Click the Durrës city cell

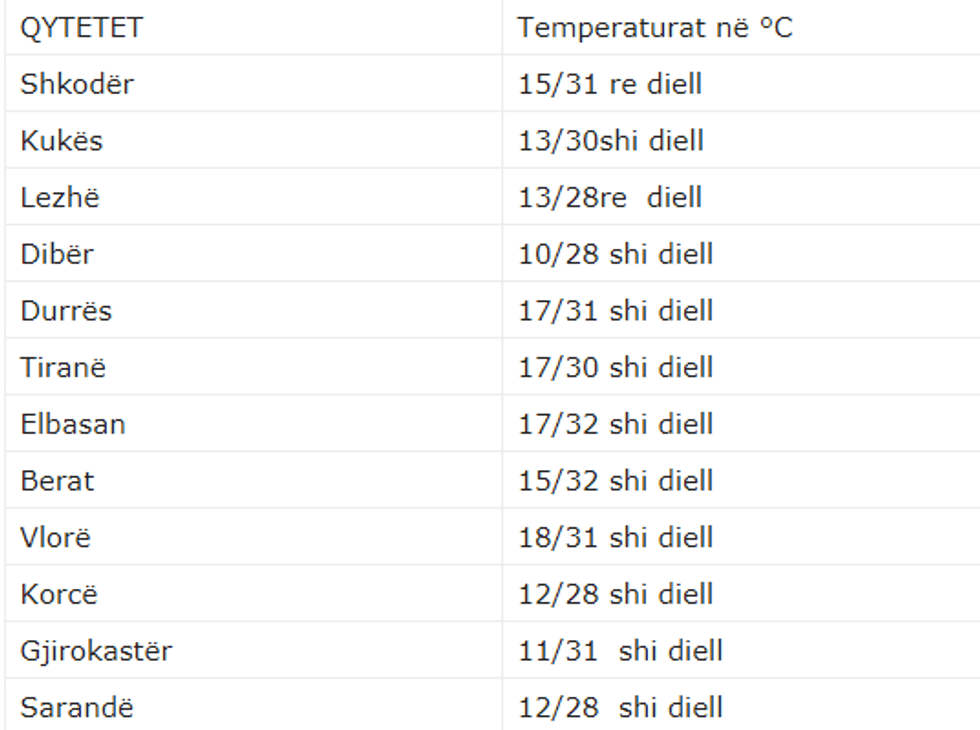coord(66,311)
